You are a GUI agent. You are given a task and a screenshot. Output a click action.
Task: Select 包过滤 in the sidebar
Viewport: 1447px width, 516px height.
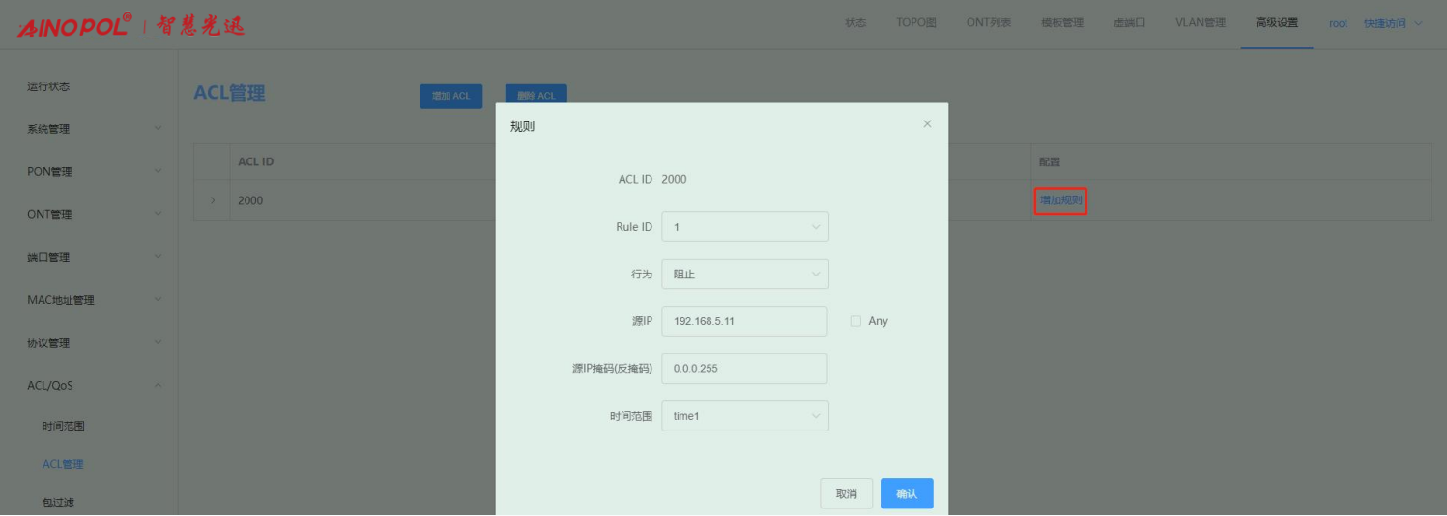click(58, 502)
